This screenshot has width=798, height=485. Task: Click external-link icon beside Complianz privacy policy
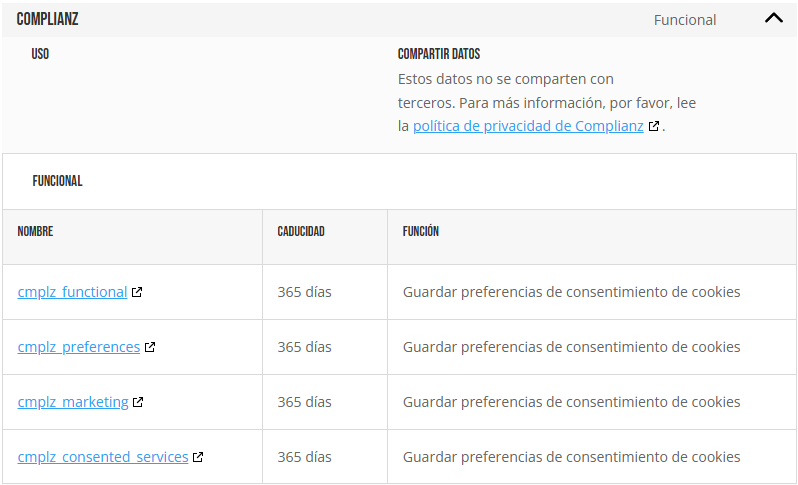[x=654, y=127]
